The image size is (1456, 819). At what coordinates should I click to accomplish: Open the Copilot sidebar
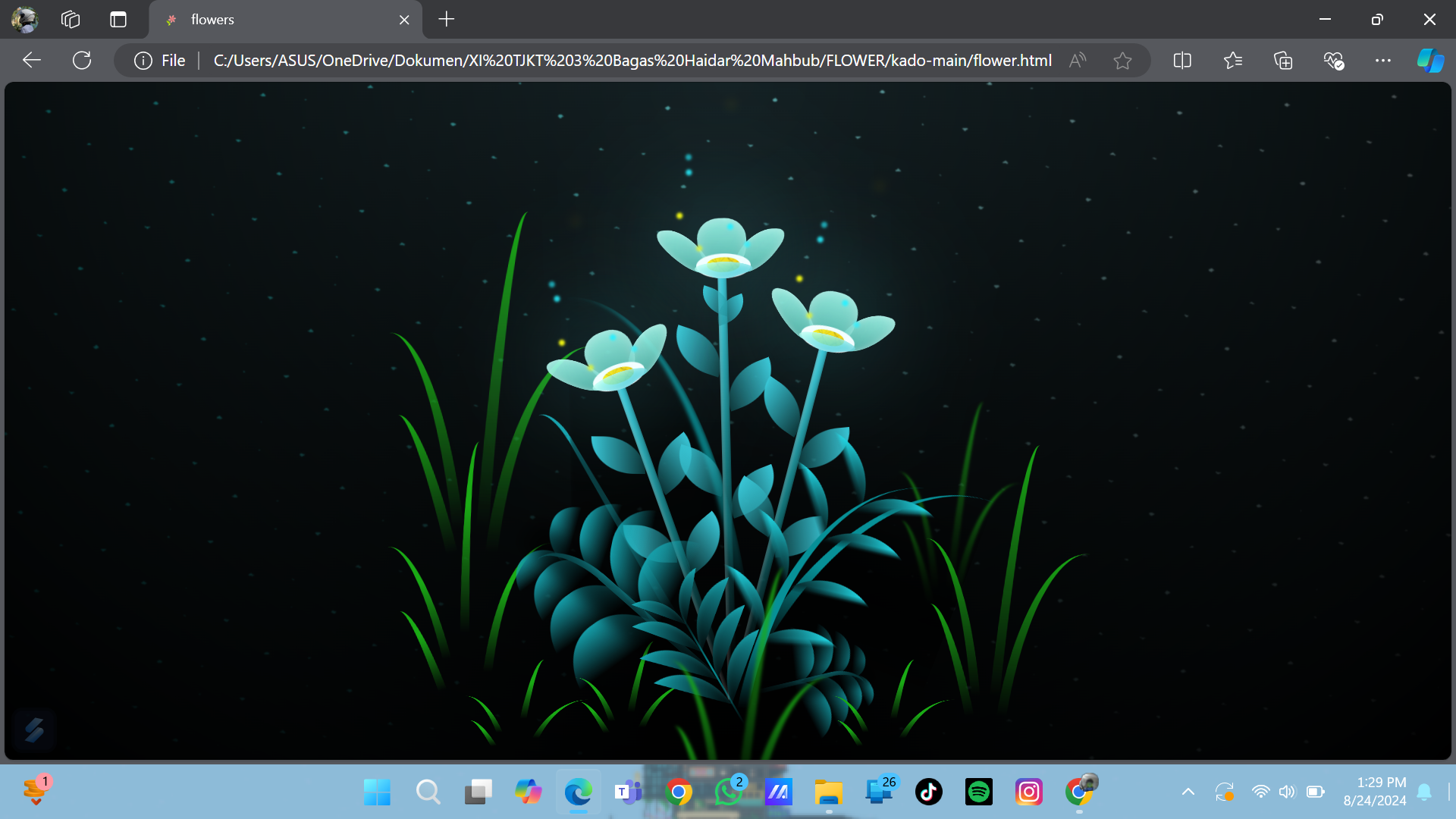[x=1430, y=60]
